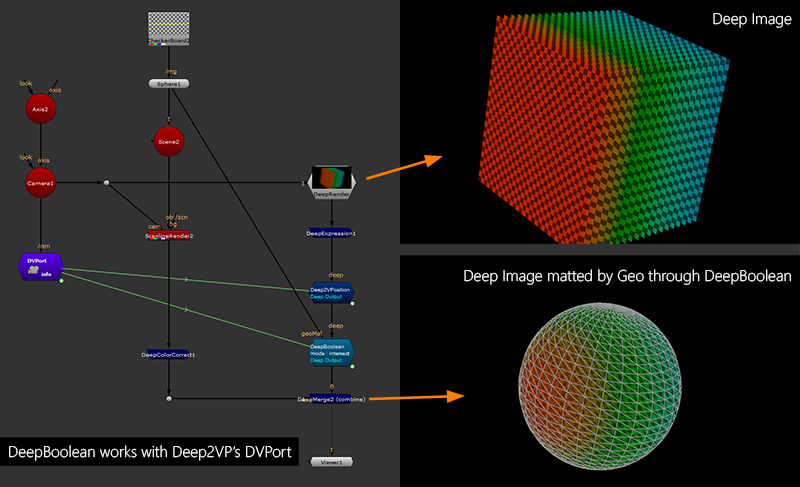Click the Deep2VPosition node
This screenshot has height=487, width=800.
point(331,293)
